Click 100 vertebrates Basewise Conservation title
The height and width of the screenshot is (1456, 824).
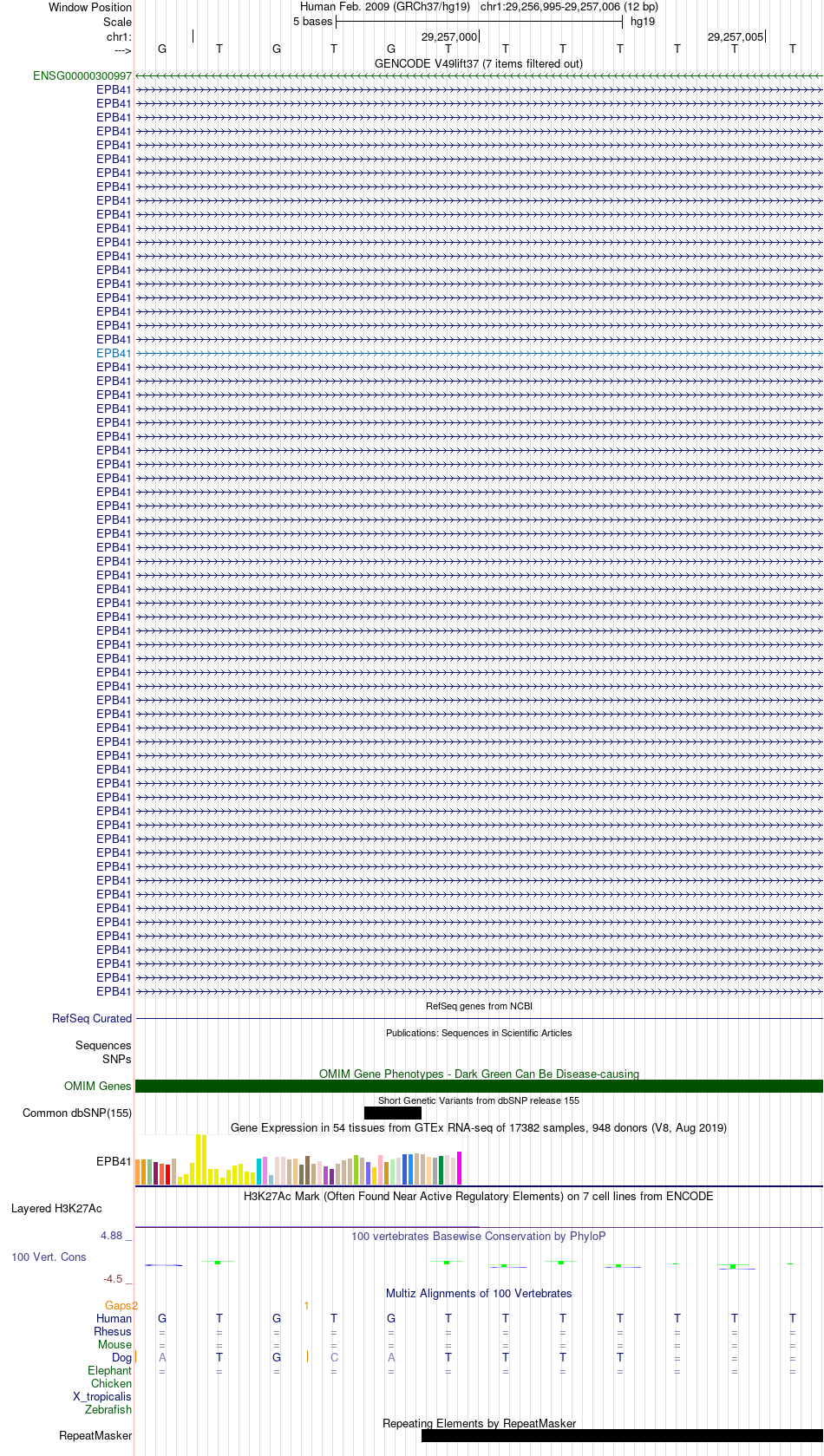(479, 1236)
